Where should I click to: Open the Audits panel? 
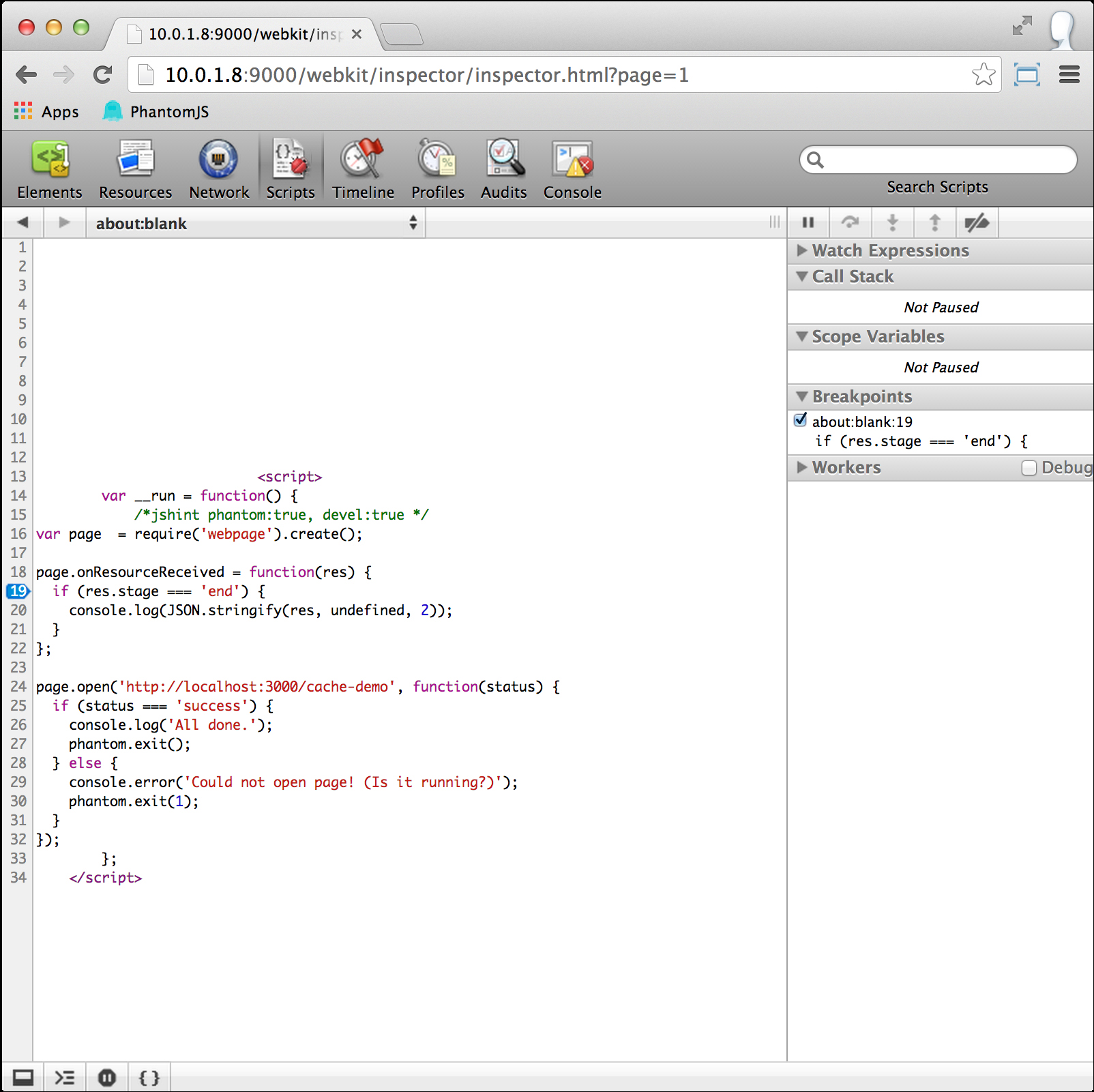pos(504,170)
